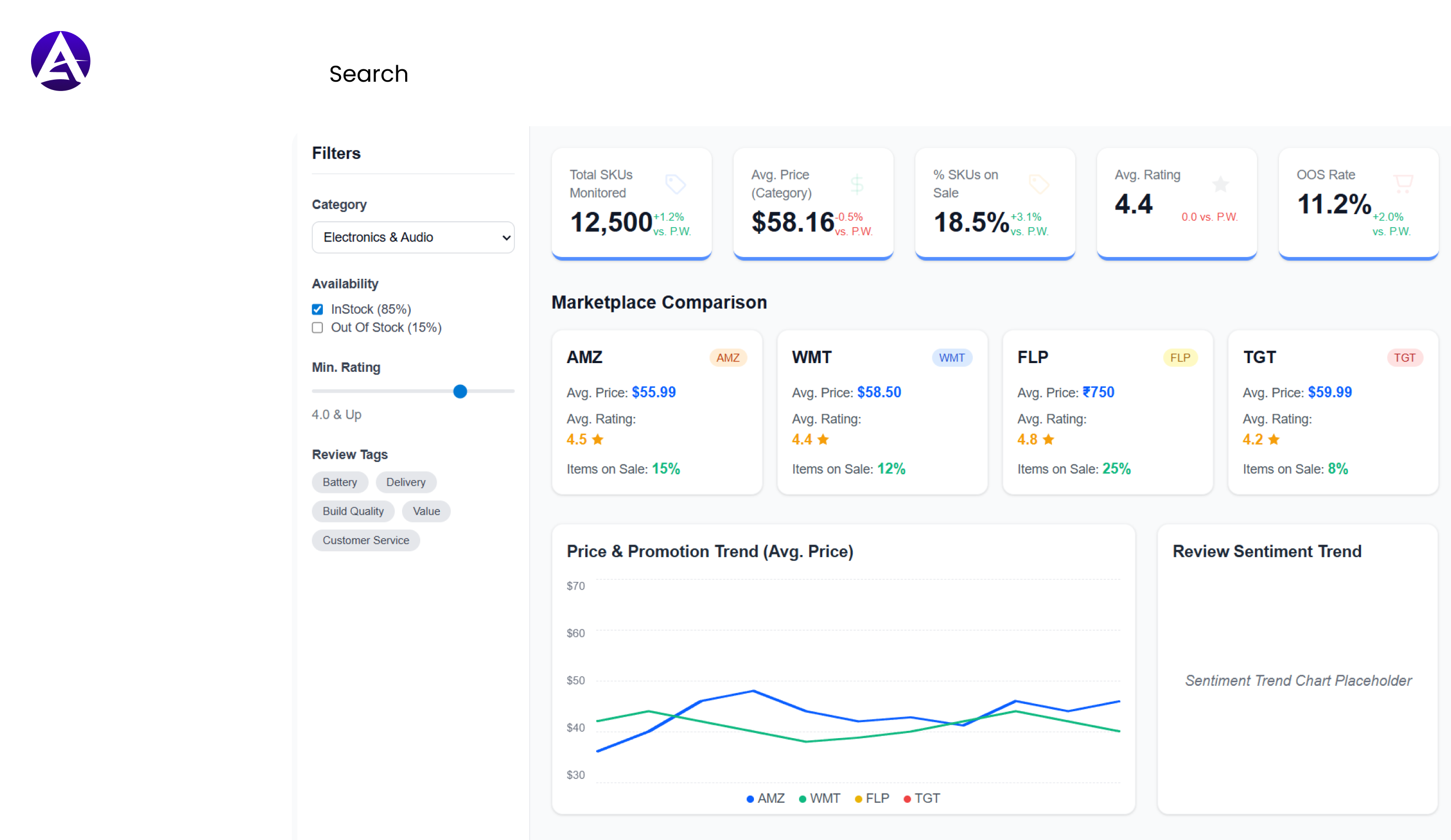This screenshot has height=840, width=1451.
Task: Select the TGT badge on the Target card
Action: 1405,357
